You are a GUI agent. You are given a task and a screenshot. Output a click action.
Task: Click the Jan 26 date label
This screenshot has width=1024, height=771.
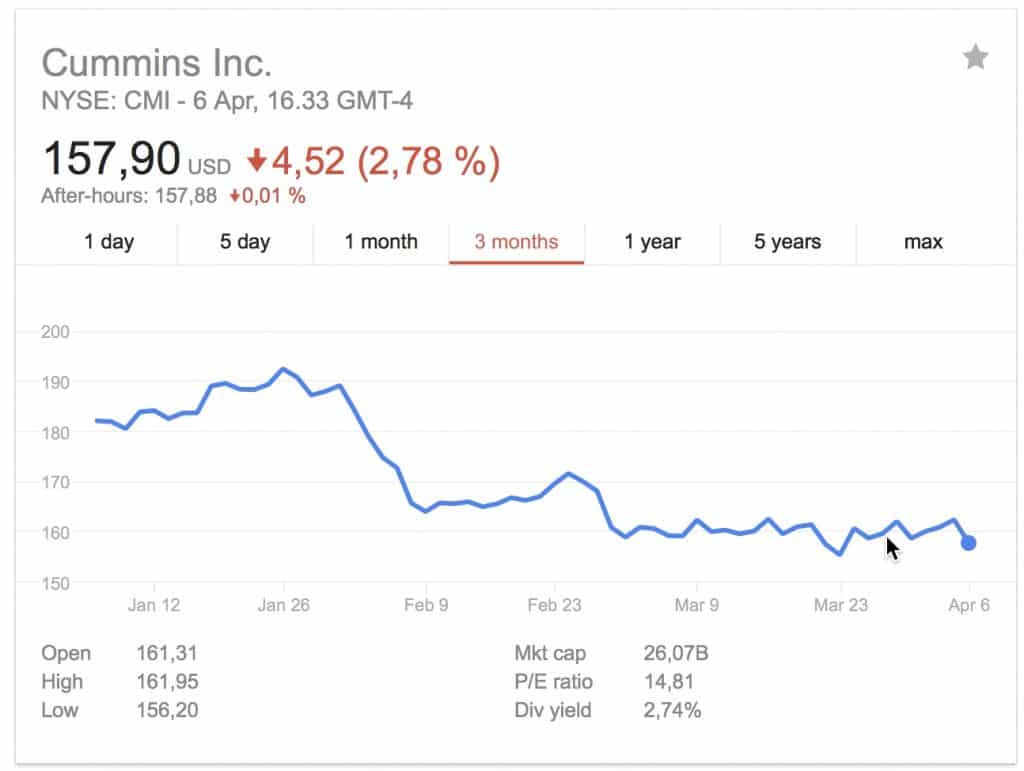[x=284, y=605]
